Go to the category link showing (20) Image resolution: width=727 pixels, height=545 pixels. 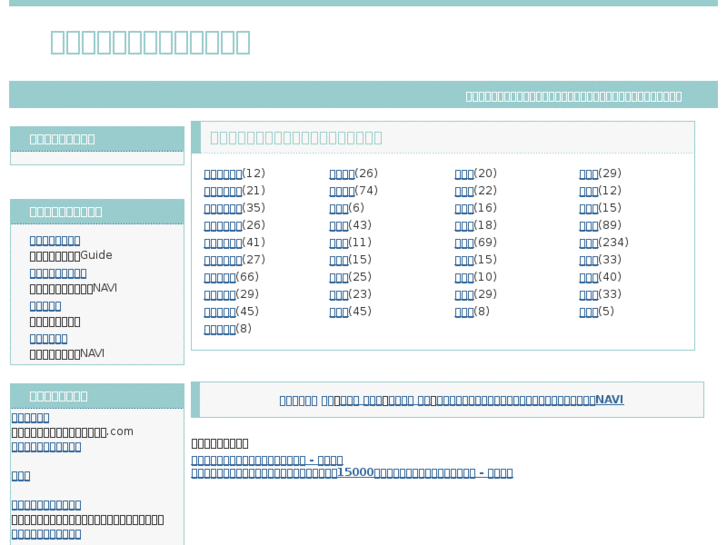[x=464, y=174]
